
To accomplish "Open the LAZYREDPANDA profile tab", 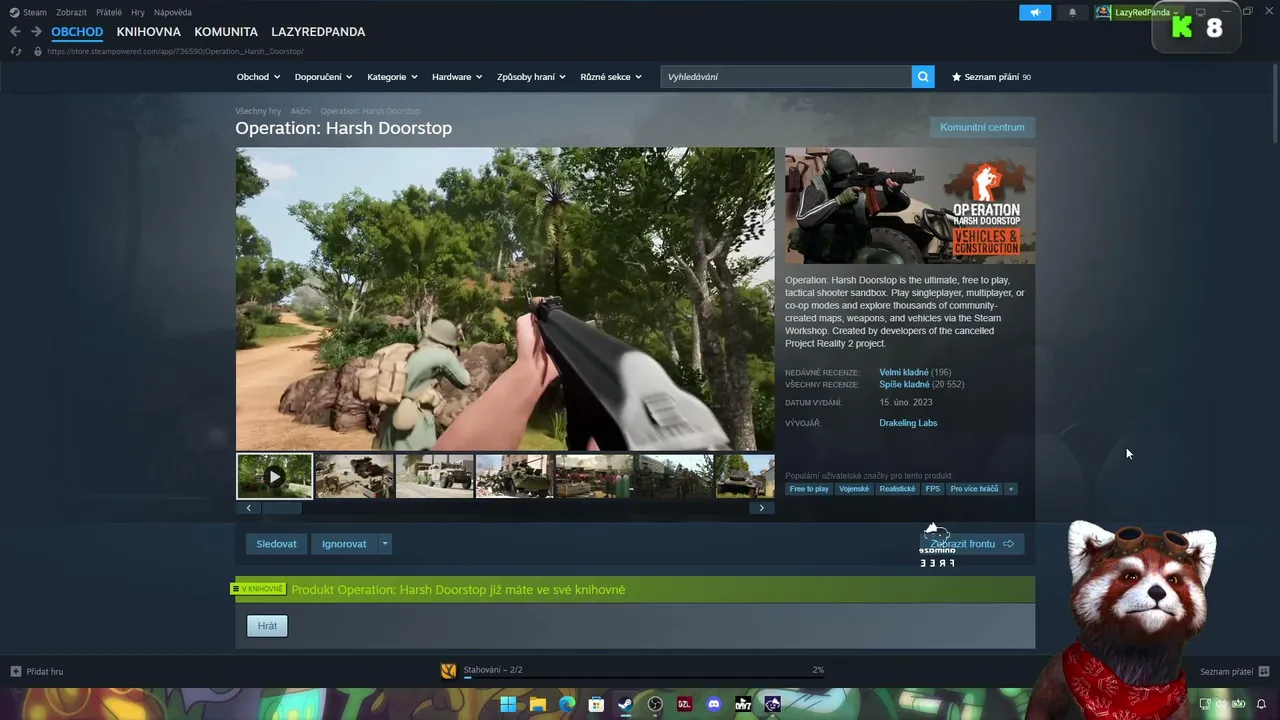I will point(318,32).
